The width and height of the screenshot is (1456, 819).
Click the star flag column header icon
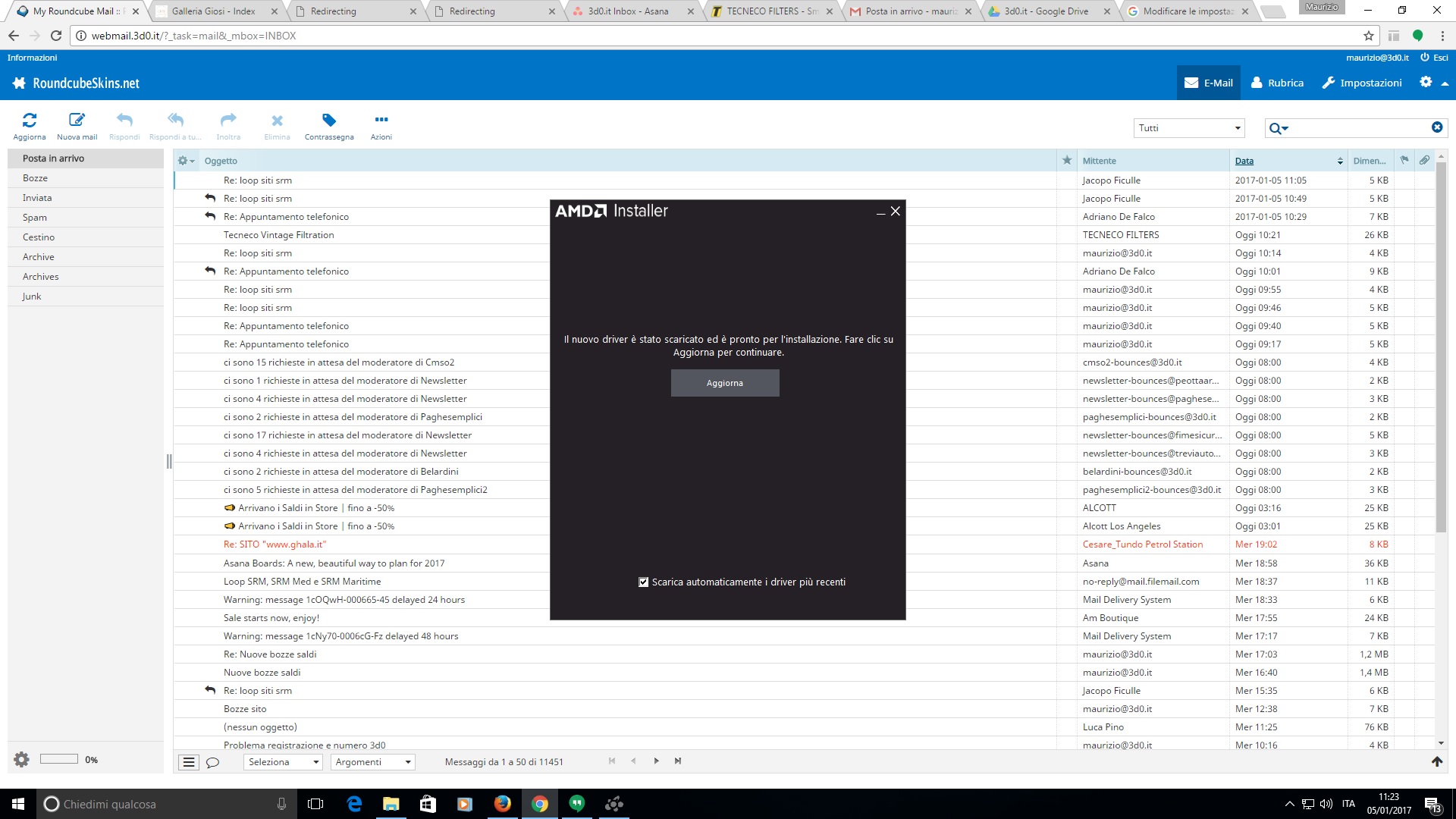tap(1067, 160)
